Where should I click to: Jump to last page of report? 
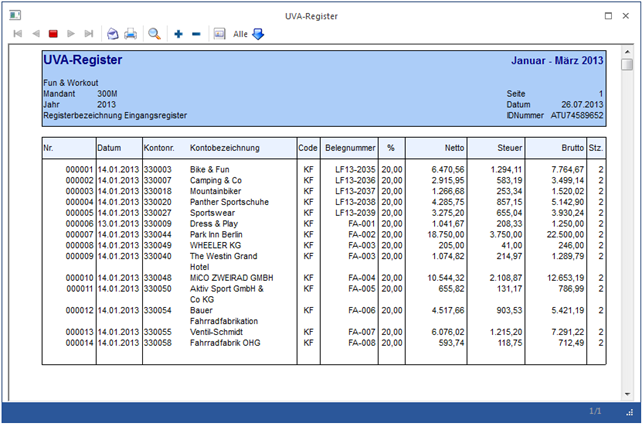(90, 33)
